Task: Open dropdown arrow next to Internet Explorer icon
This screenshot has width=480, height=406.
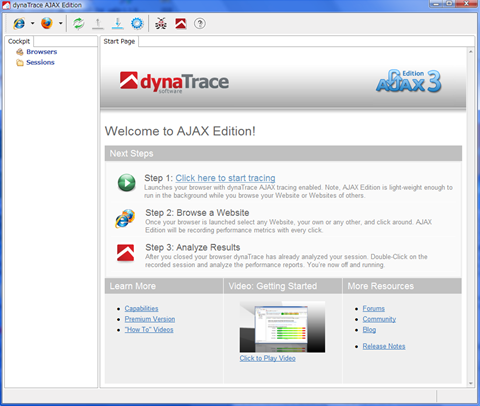Action: click(32, 24)
